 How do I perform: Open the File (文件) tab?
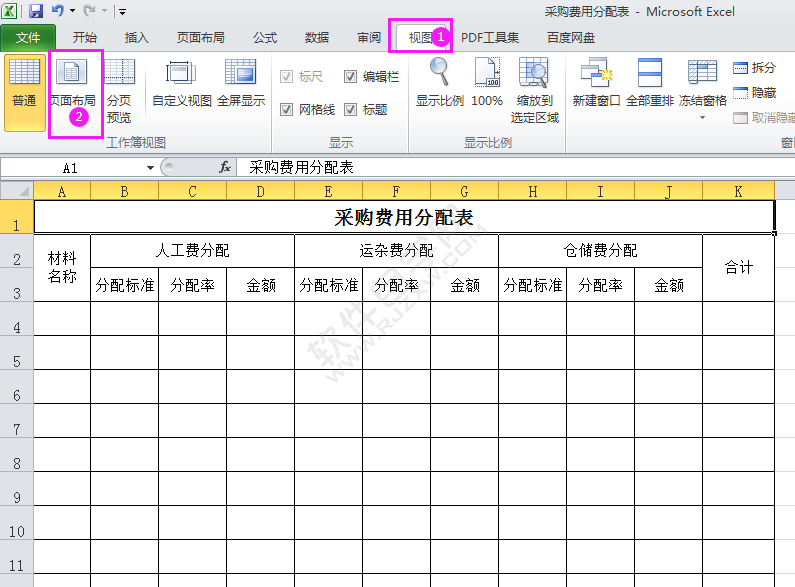point(28,38)
